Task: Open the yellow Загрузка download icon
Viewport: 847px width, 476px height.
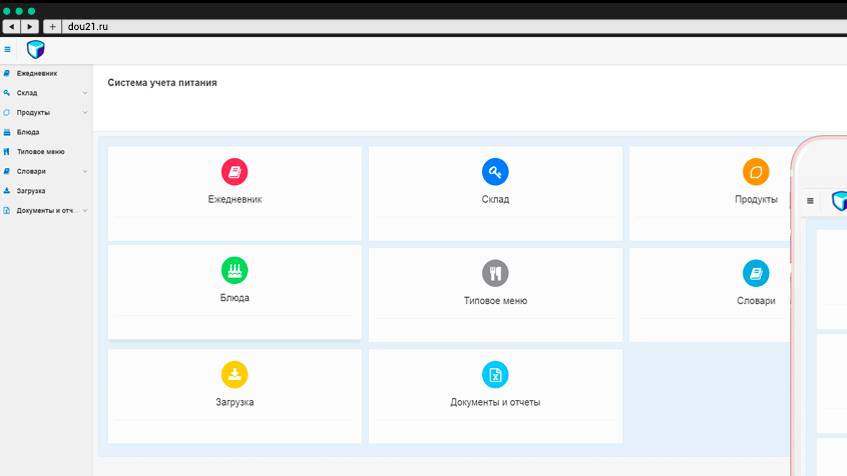Action: tap(234, 374)
